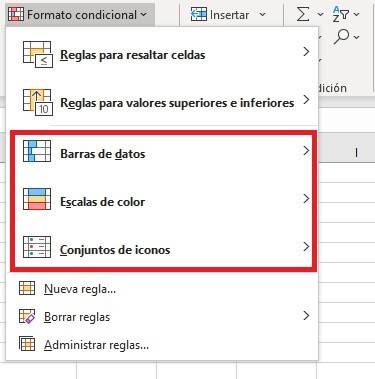
Task: Click the AutoSum sigma icon
Action: tap(303, 15)
